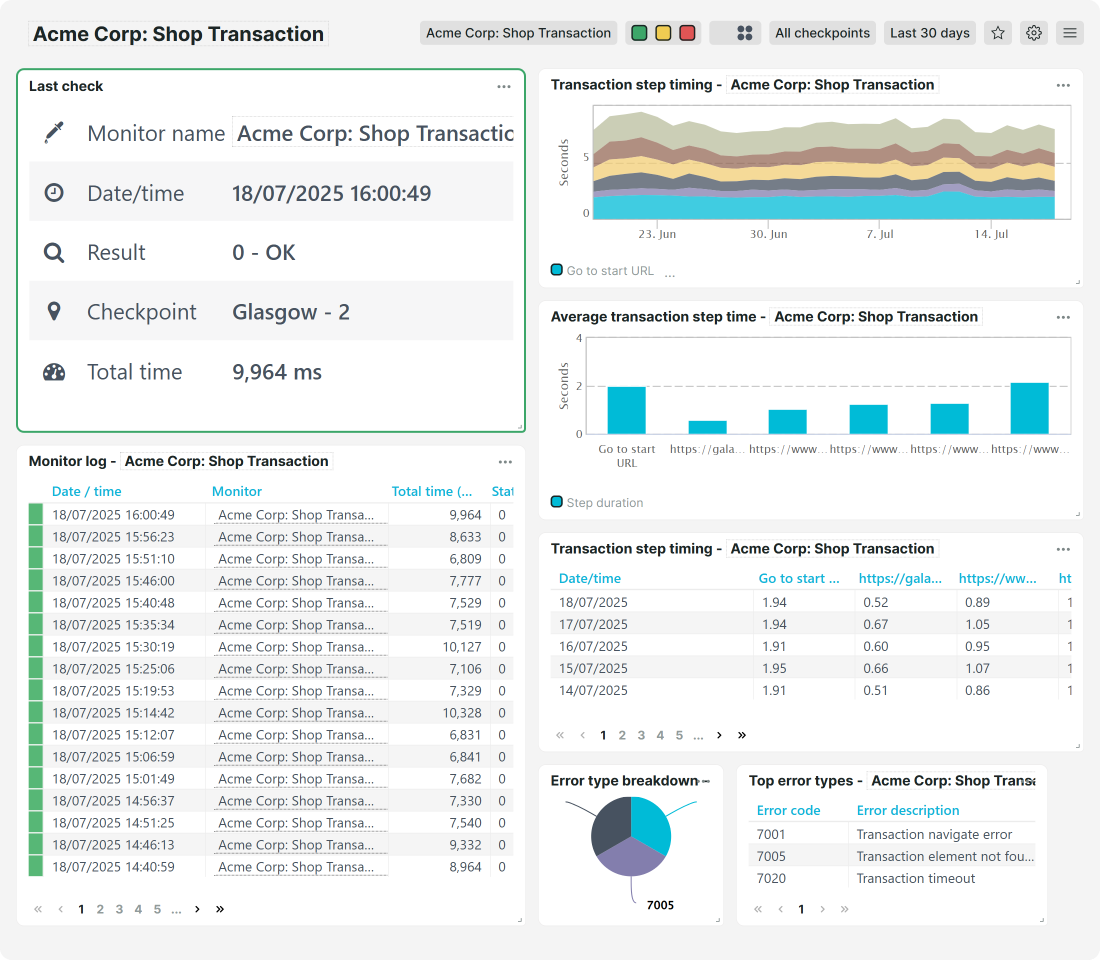Toggle the yellow status filter in the top bar
Image resolution: width=1100 pixels, height=960 pixels.
coord(663,32)
